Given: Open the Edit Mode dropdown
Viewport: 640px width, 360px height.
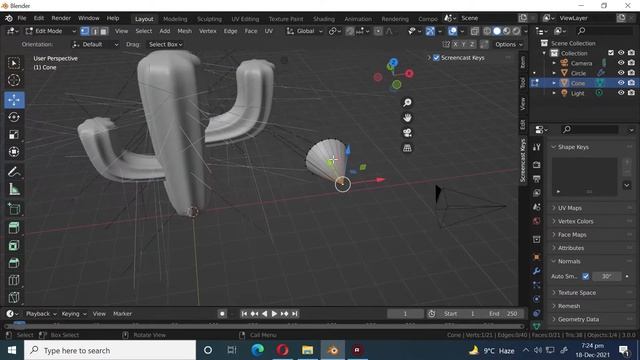Looking at the screenshot, I should [51, 31].
